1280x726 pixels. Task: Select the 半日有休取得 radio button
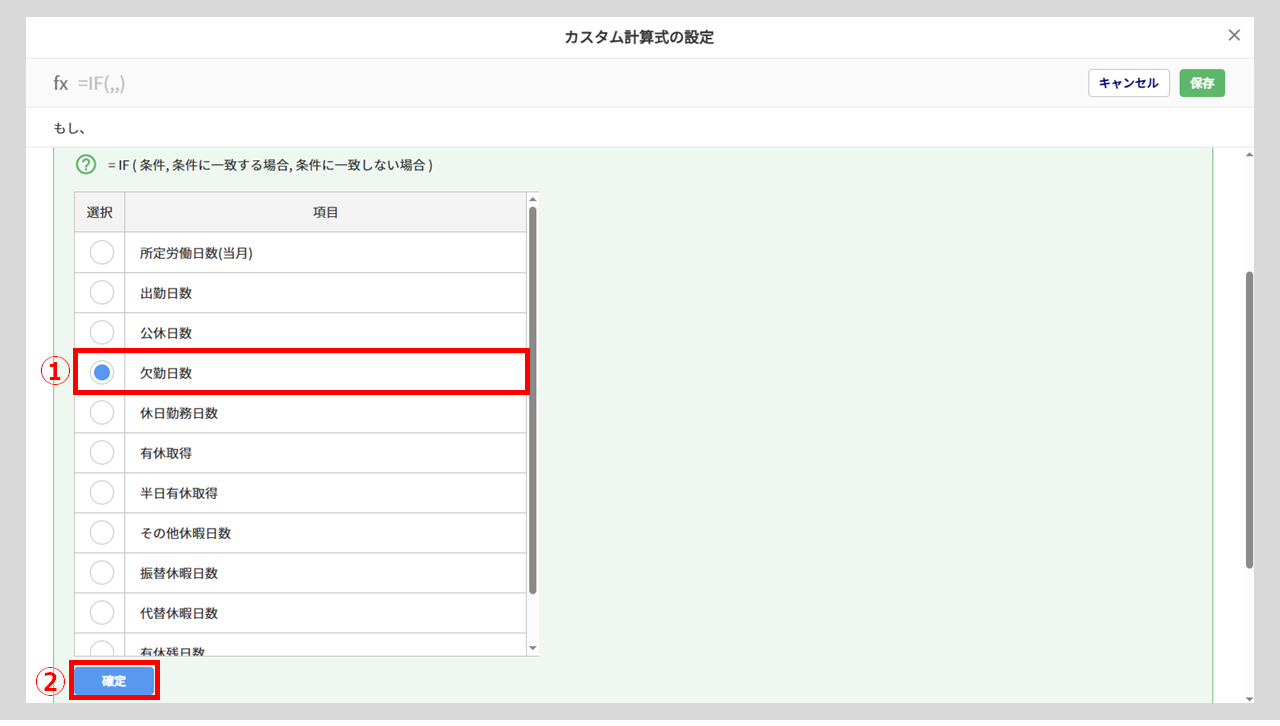pyautogui.click(x=102, y=493)
